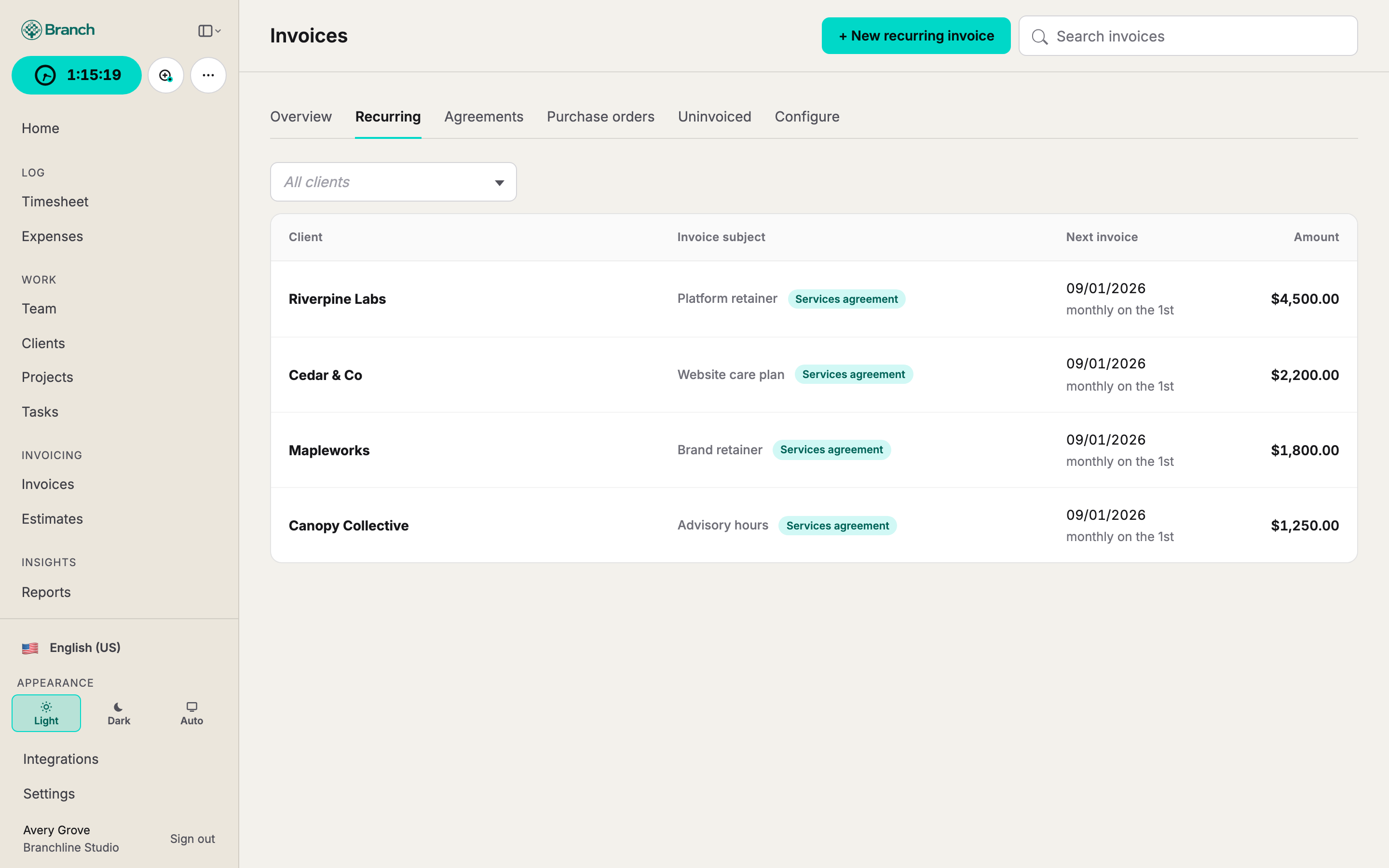Click the Search invoices field
Screen dimensions: 1389x868
point(1188,36)
